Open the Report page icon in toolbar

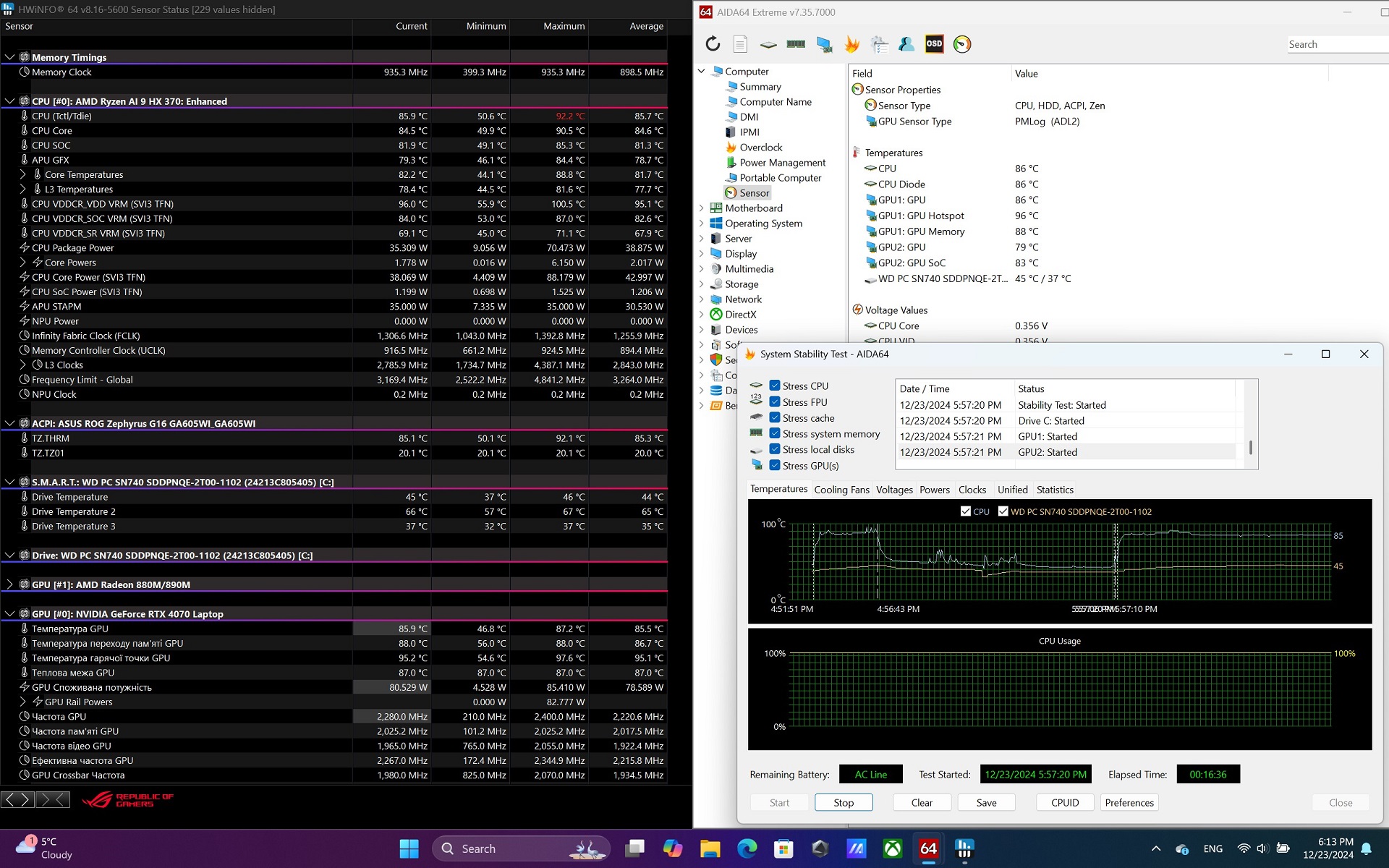click(740, 44)
